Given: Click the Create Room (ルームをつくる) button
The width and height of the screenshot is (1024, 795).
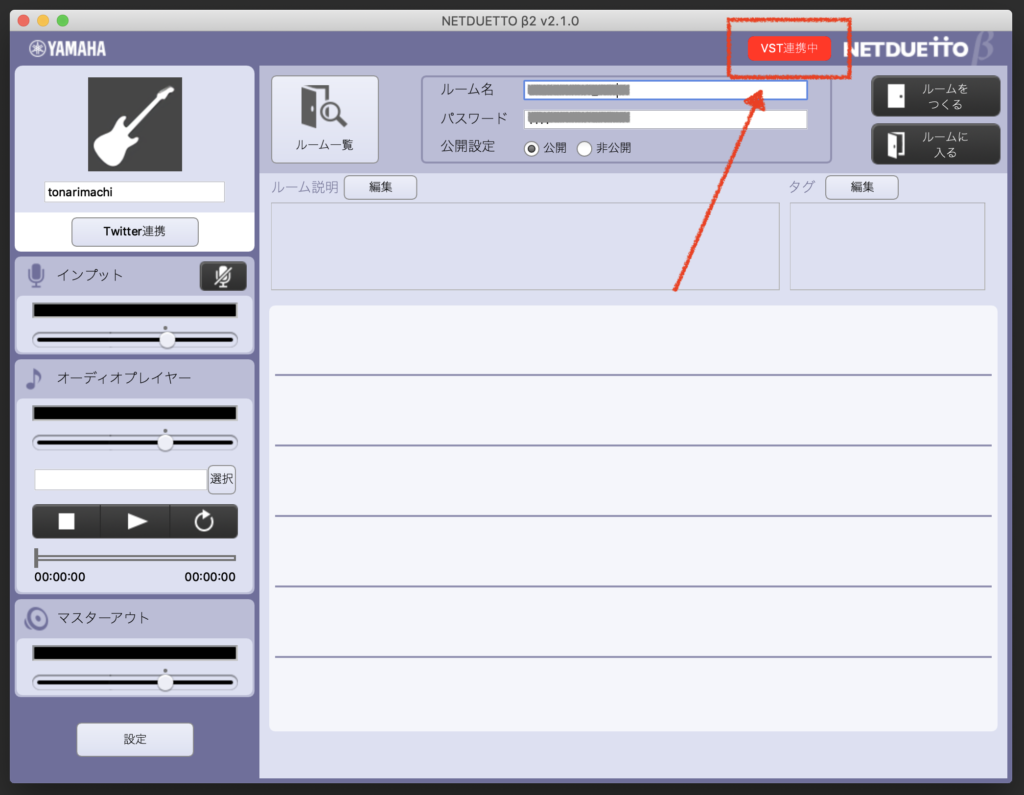Looking at the screenshot, I should [x=935, y=96].
